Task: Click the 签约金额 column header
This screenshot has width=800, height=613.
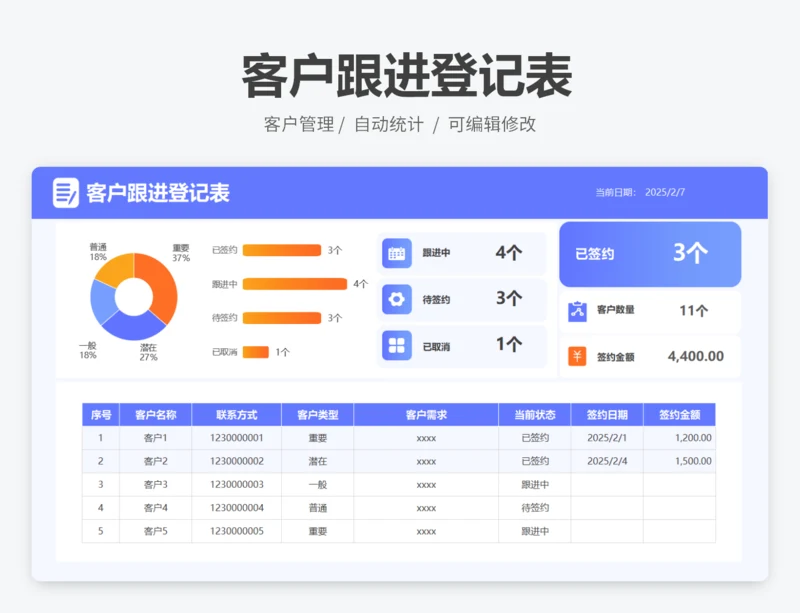Action: 680,414
